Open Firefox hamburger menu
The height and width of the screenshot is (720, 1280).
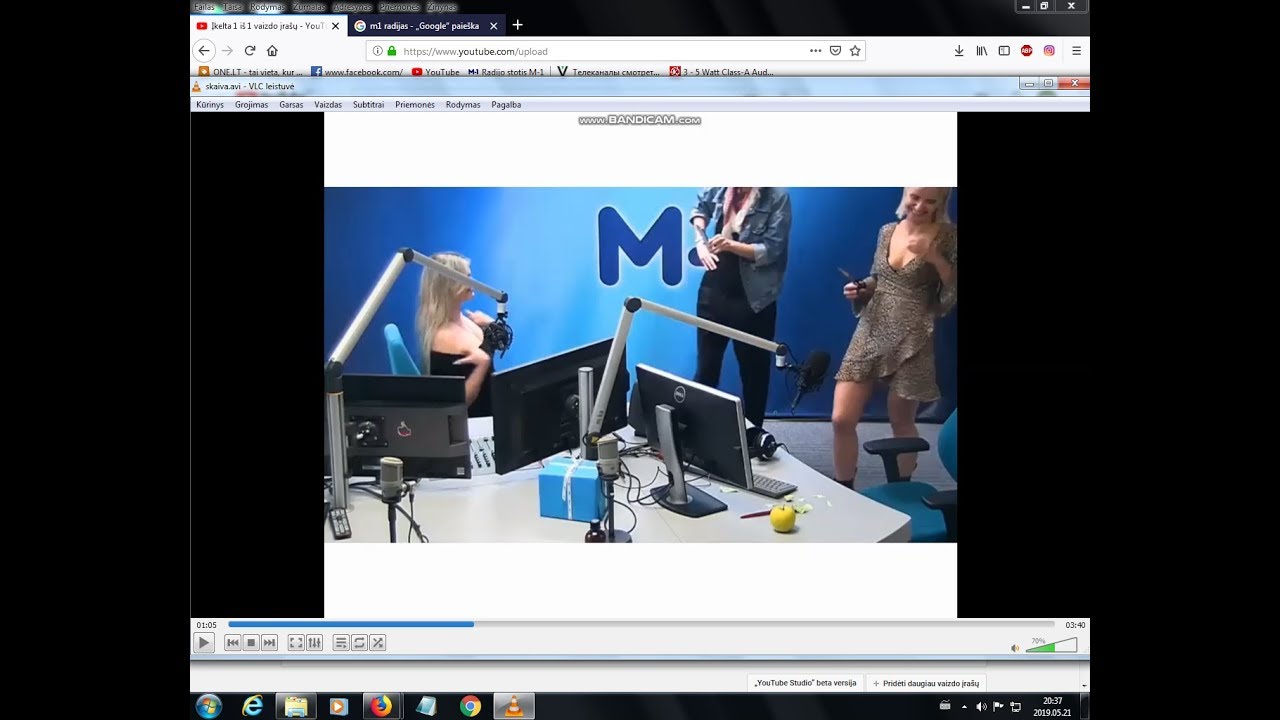click(1076, 51)
